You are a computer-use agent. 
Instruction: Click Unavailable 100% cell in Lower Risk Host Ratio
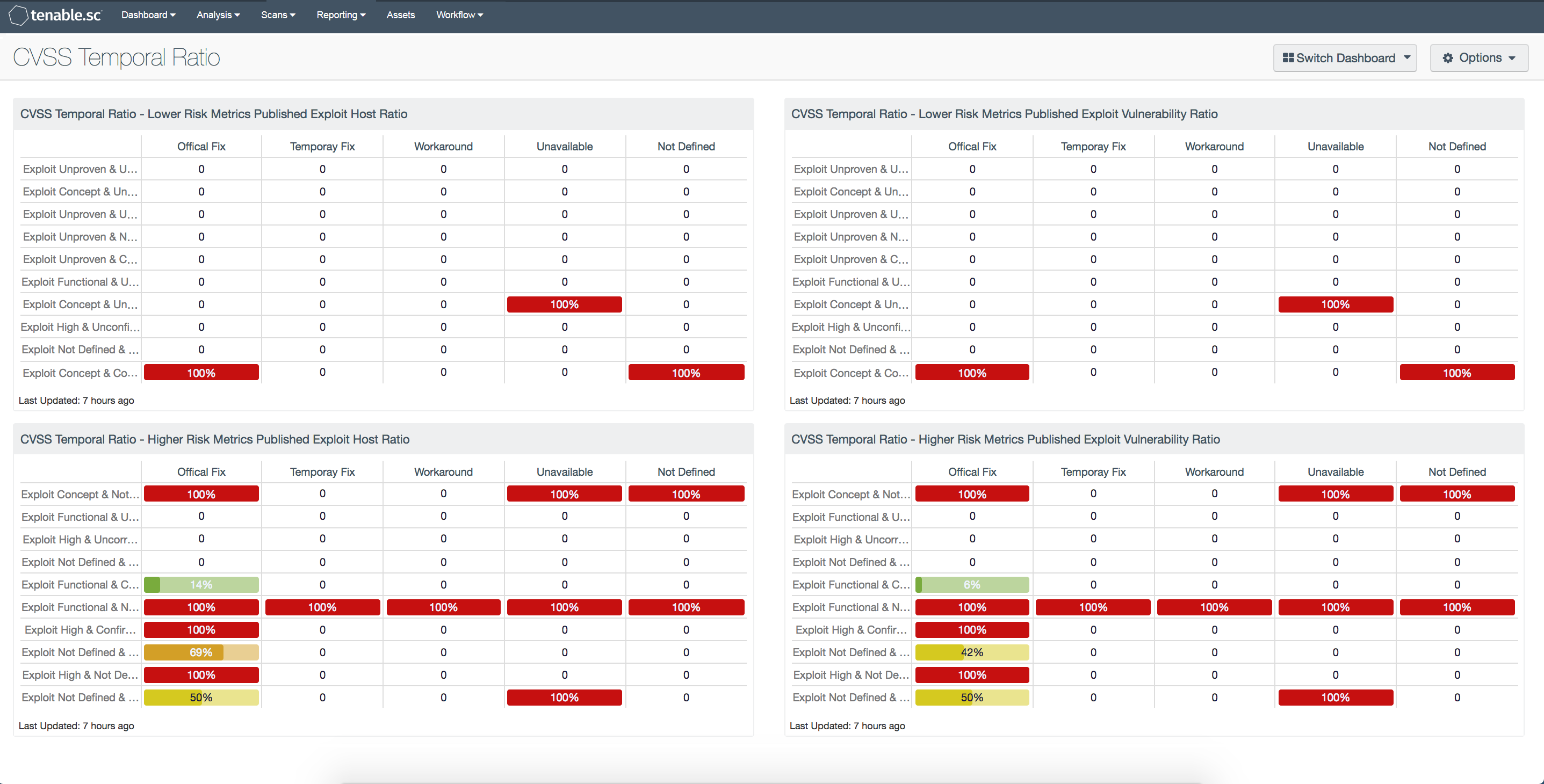(x=564, y=304)
